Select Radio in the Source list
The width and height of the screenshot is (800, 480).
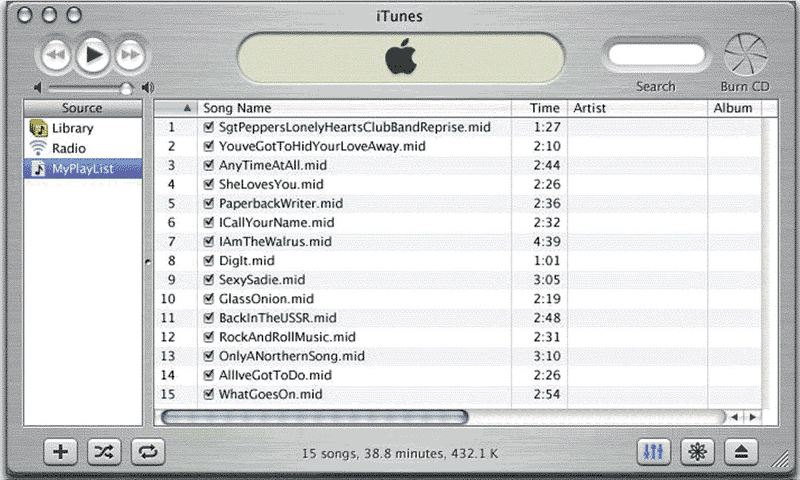point(68,148)
